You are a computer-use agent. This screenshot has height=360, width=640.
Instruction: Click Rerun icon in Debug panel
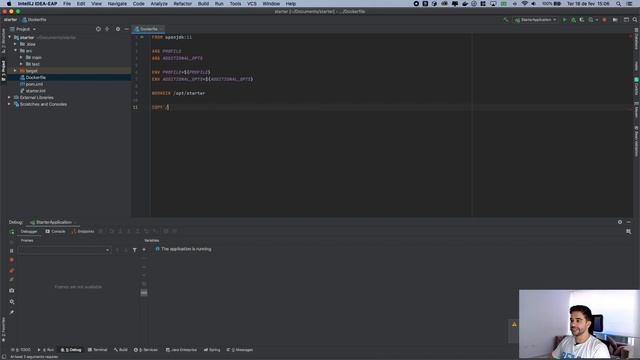point(11,231)
